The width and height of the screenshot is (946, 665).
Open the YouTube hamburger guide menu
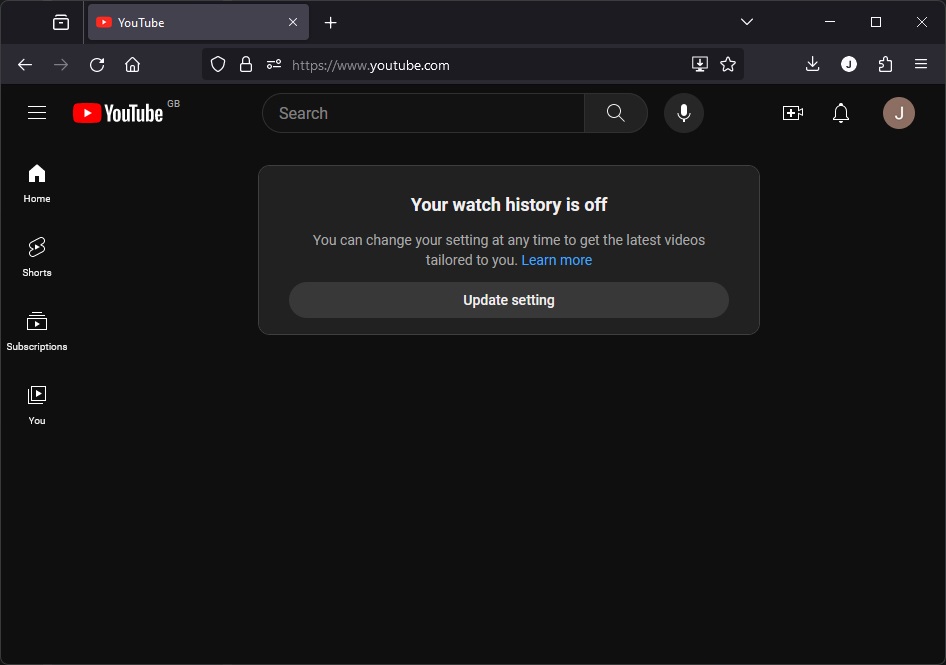click(x=37, y=113)
